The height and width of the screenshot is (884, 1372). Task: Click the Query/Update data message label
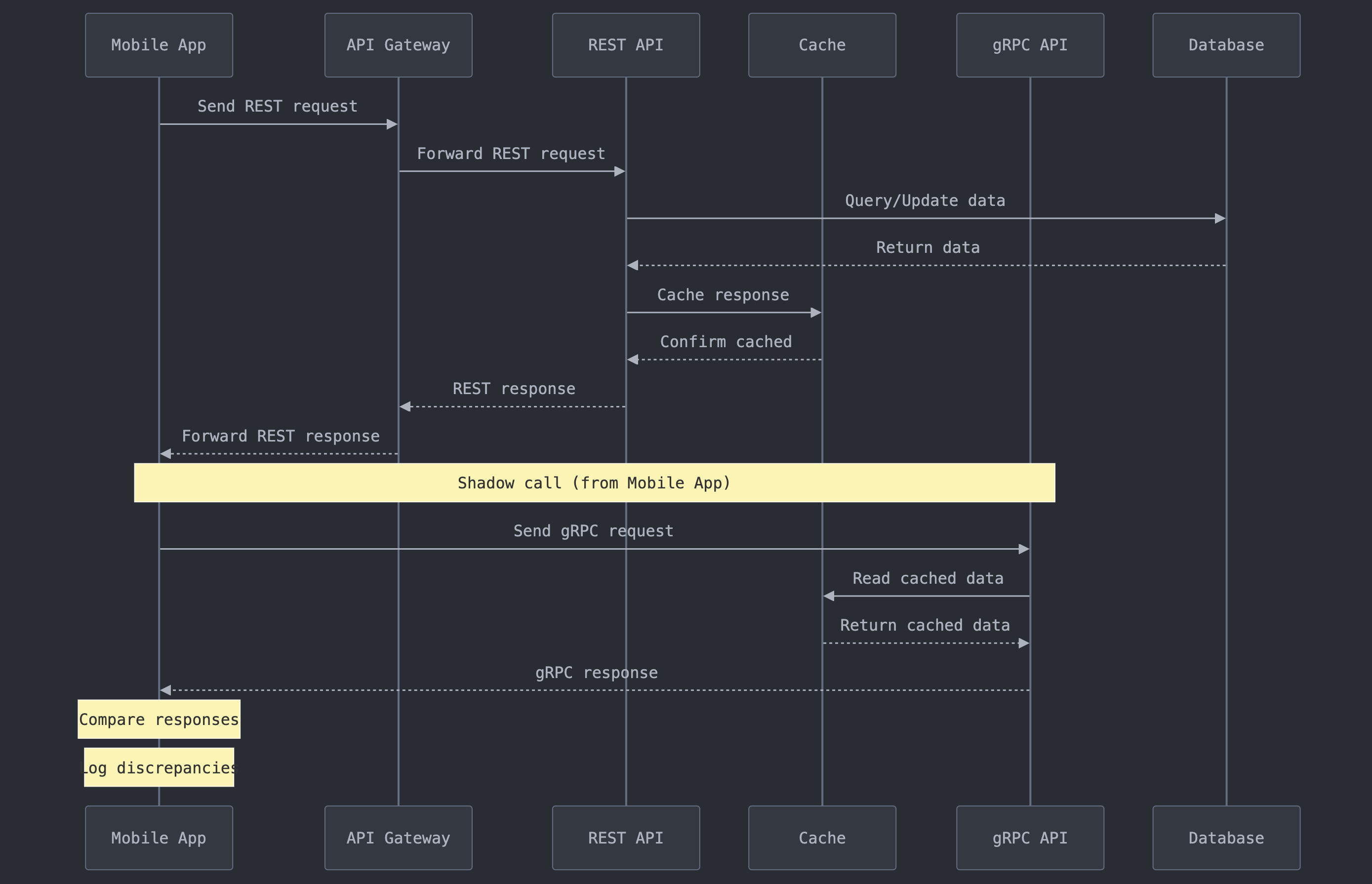point(925,201)
